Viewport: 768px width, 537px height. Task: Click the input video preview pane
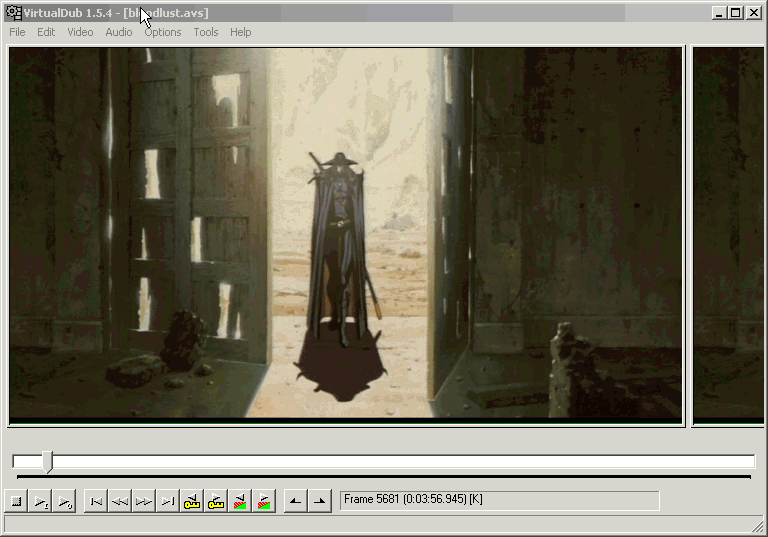pyautogui.click(x=345, y=234)
